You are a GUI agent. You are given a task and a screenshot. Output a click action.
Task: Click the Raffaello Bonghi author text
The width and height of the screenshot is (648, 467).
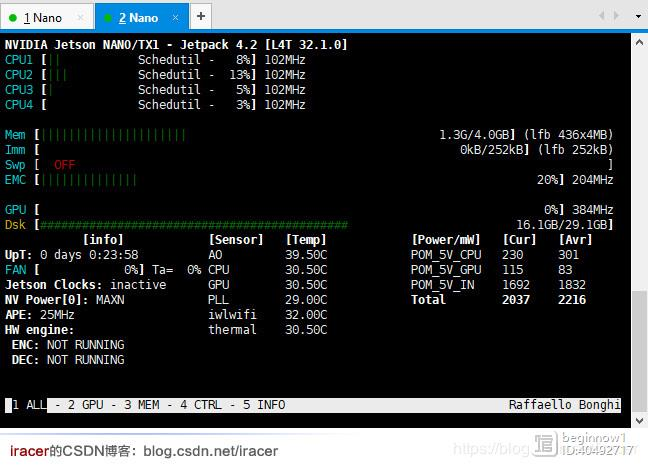coord(565,405)
